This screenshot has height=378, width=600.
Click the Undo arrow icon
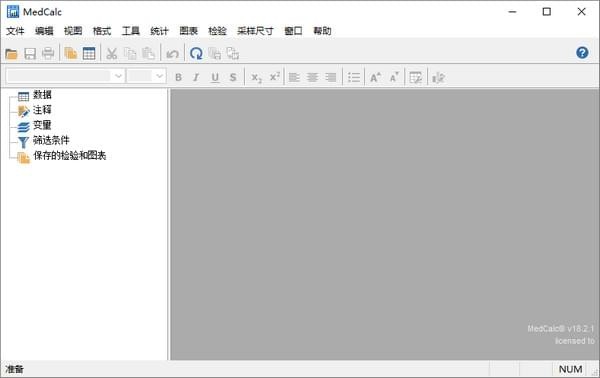pyautogui.click(x=173, y=54)
